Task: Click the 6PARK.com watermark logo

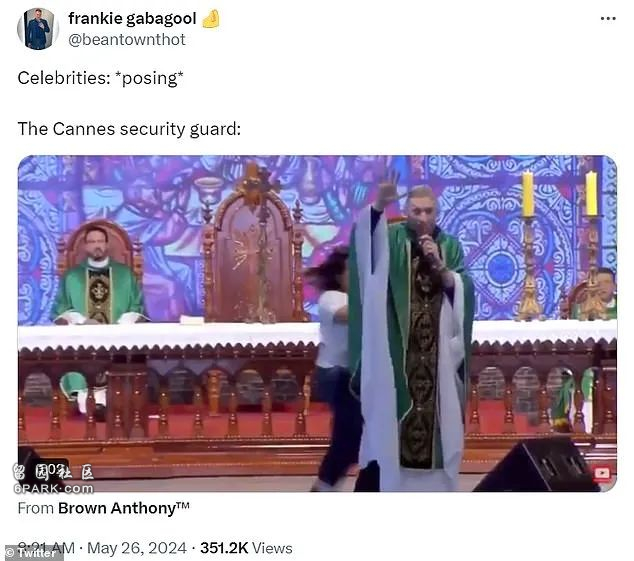Action: point(53,480)
